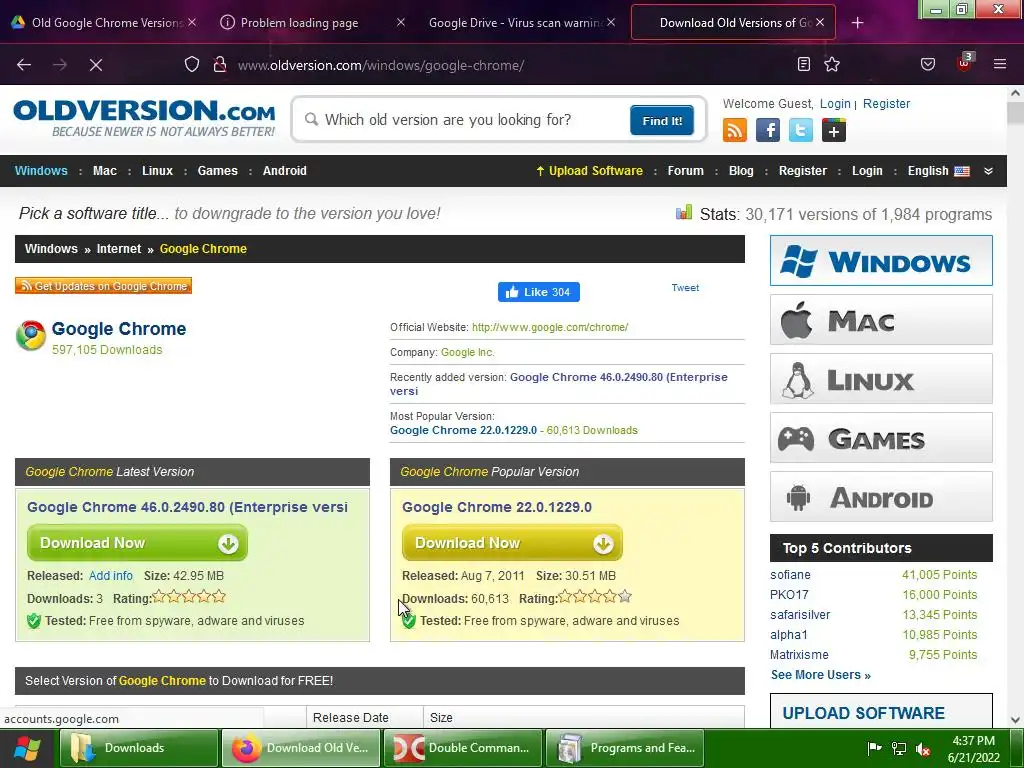1024x768 pixels.
Task: Click the Mac platform banner in sidebar
Action: [x=881, y=320]
